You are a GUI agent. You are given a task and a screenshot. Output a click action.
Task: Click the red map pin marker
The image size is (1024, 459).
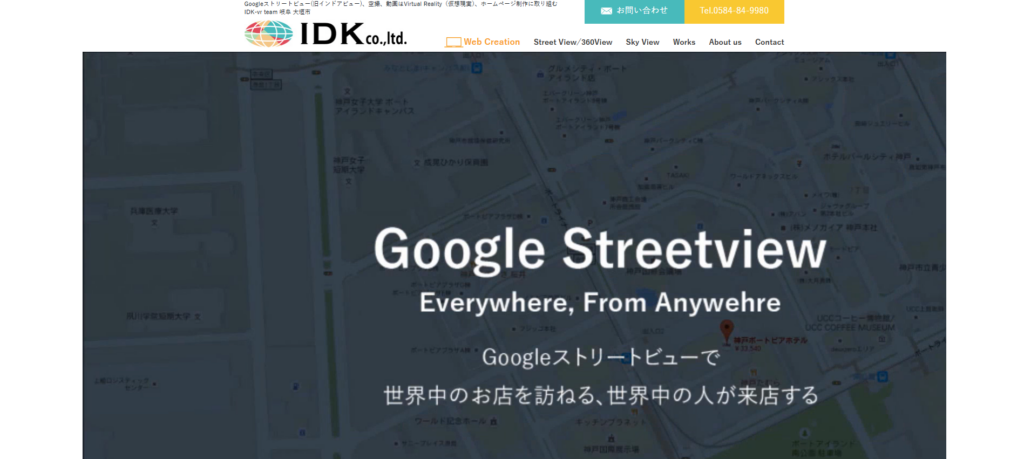click(x=727, y=329)
